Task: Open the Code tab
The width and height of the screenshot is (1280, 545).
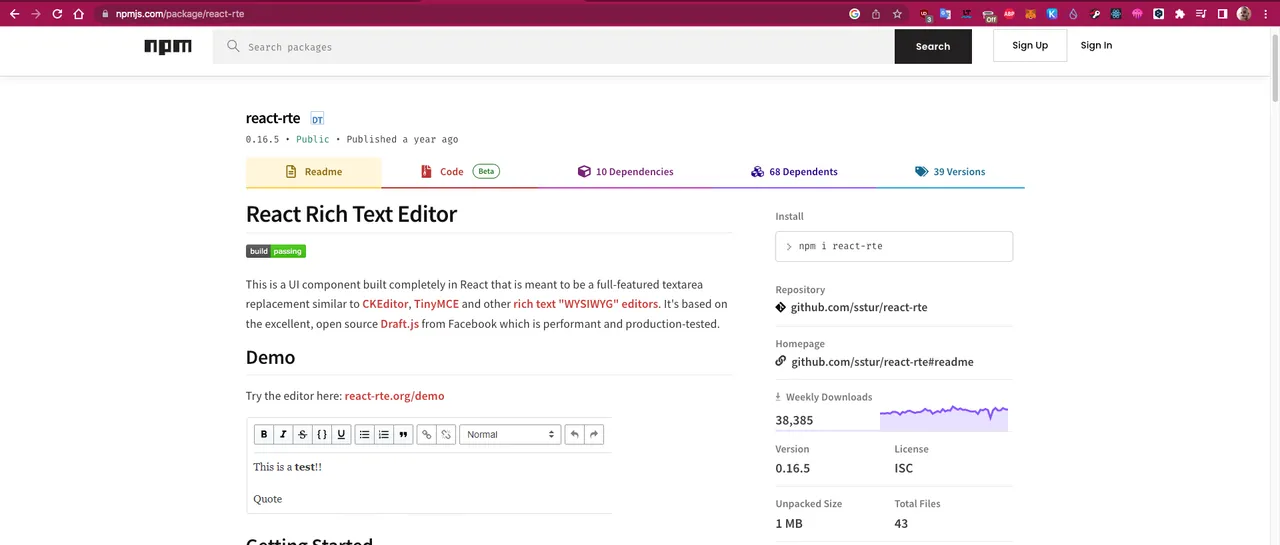Action: point(460,172)
